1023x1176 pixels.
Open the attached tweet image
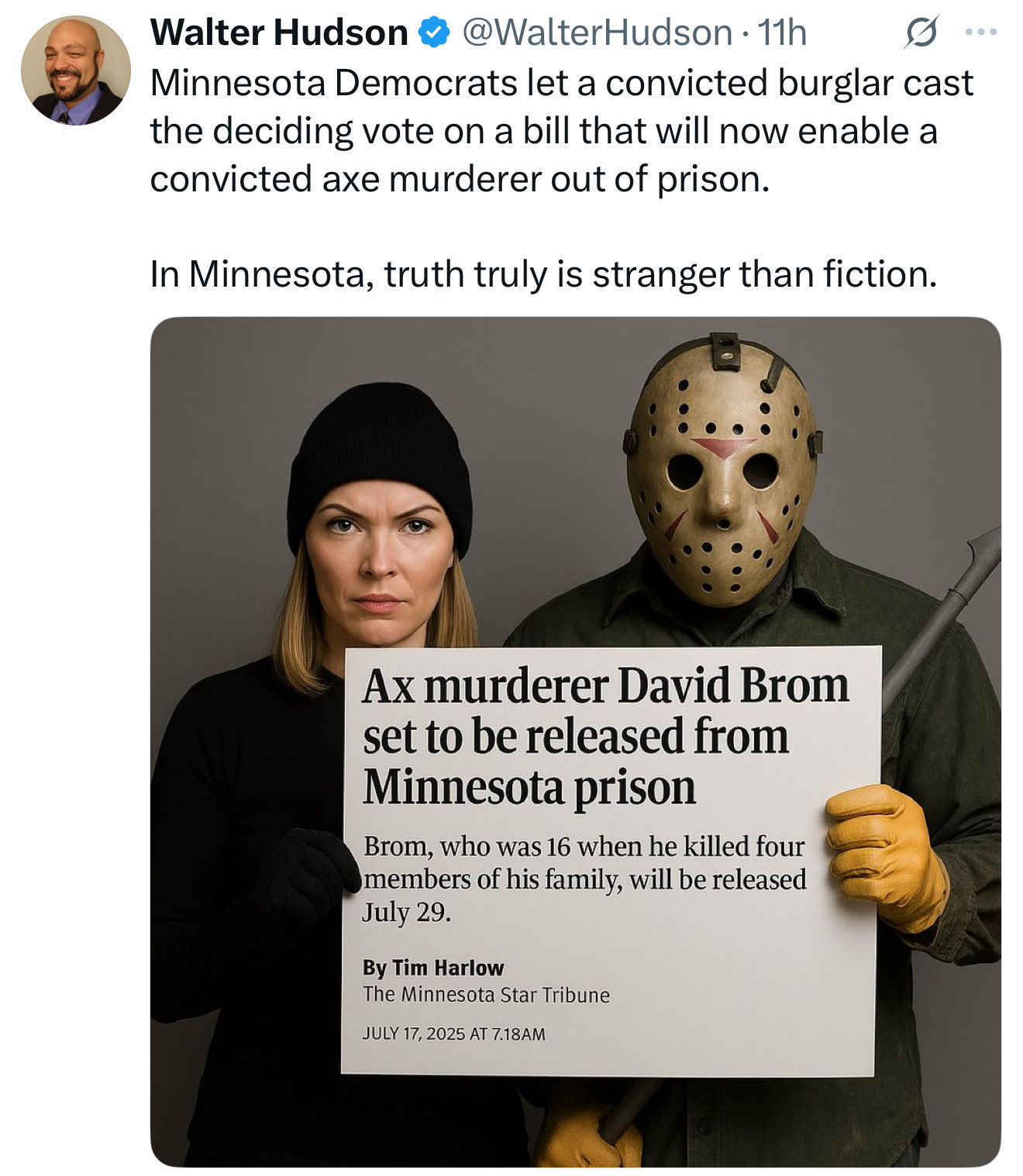[x=575, y=741]
